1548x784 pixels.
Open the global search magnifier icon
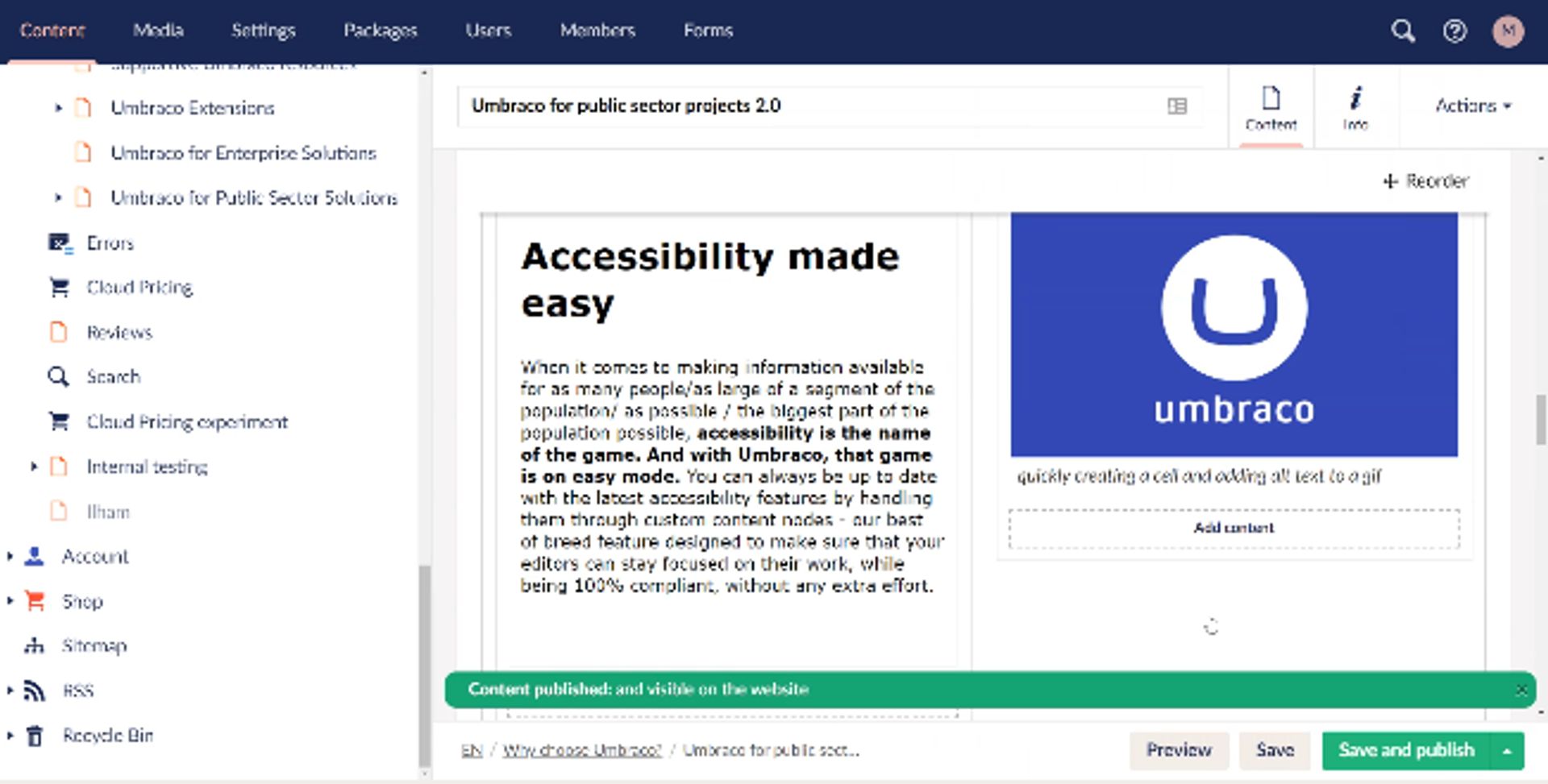pos(1402,30)
